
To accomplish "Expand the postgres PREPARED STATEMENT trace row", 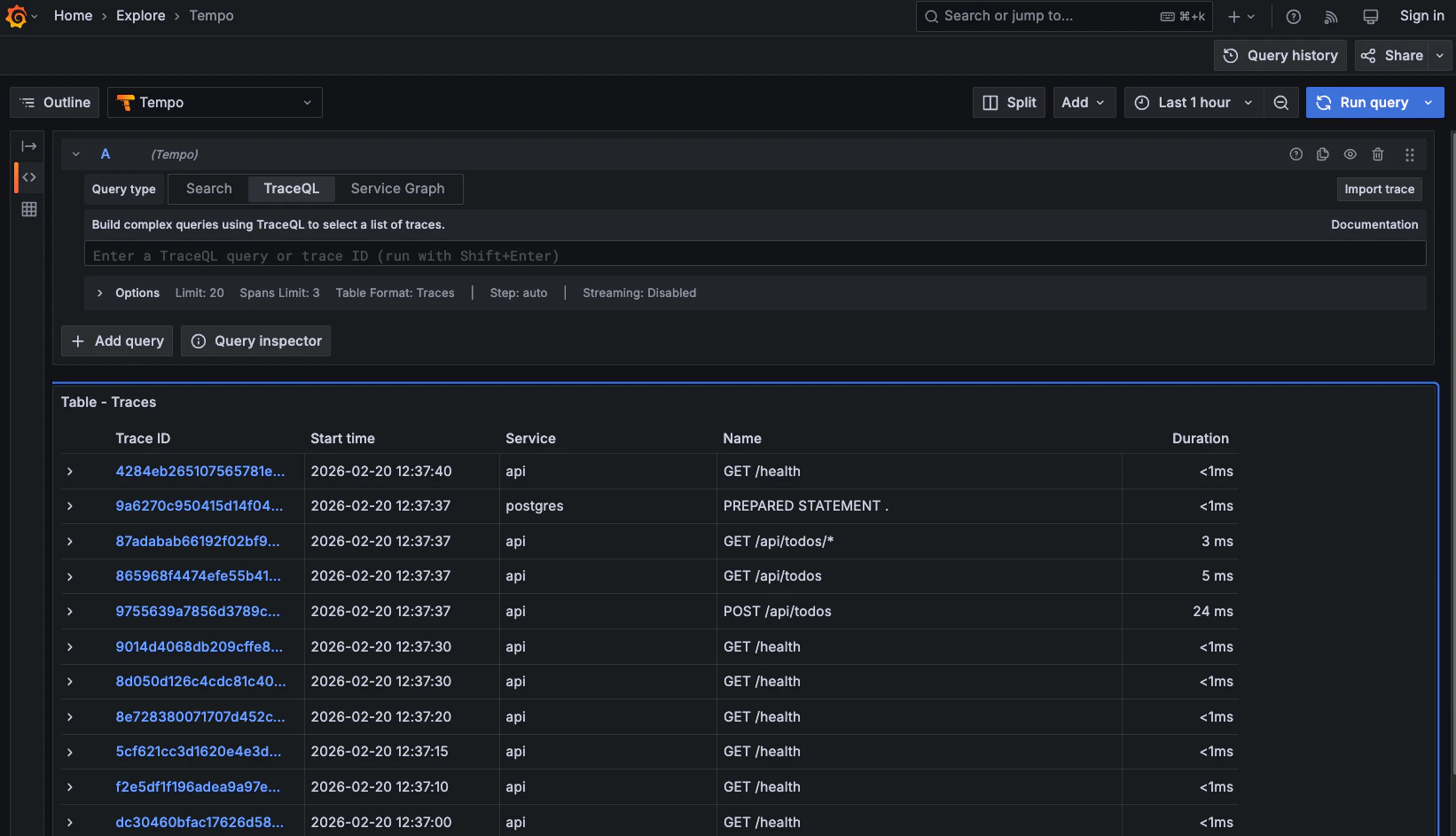I will click(x=70, y=506).
